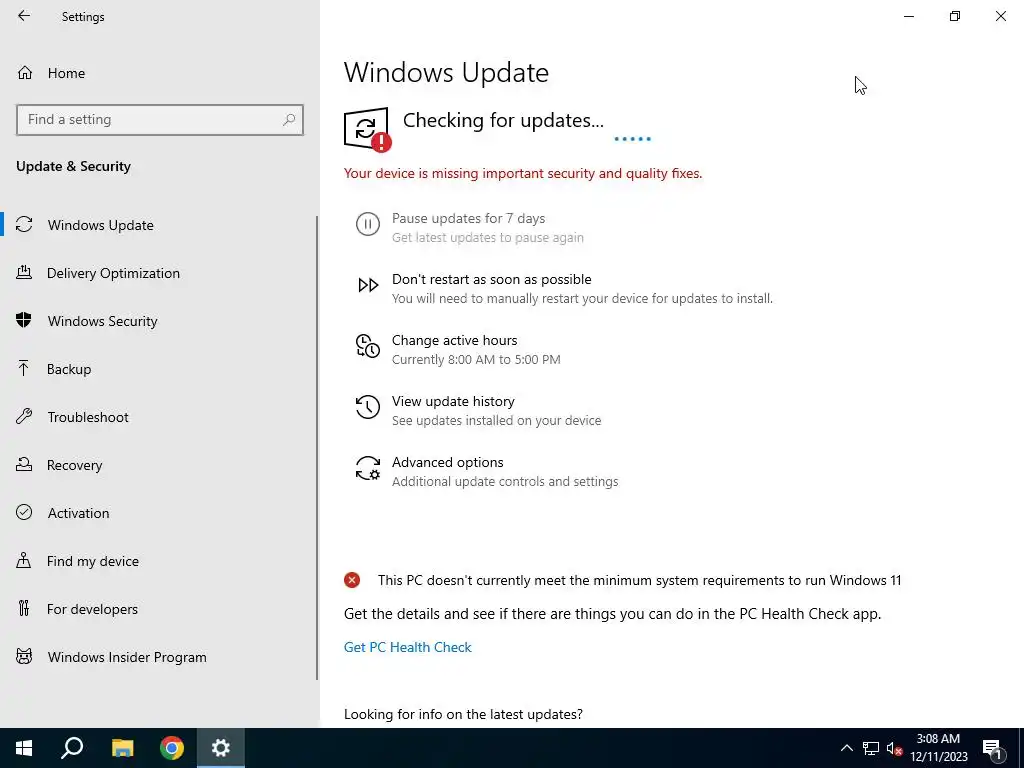Click the Advanced options gear icon
Screen dimensions: 1024x768
[x=368, y=468]
